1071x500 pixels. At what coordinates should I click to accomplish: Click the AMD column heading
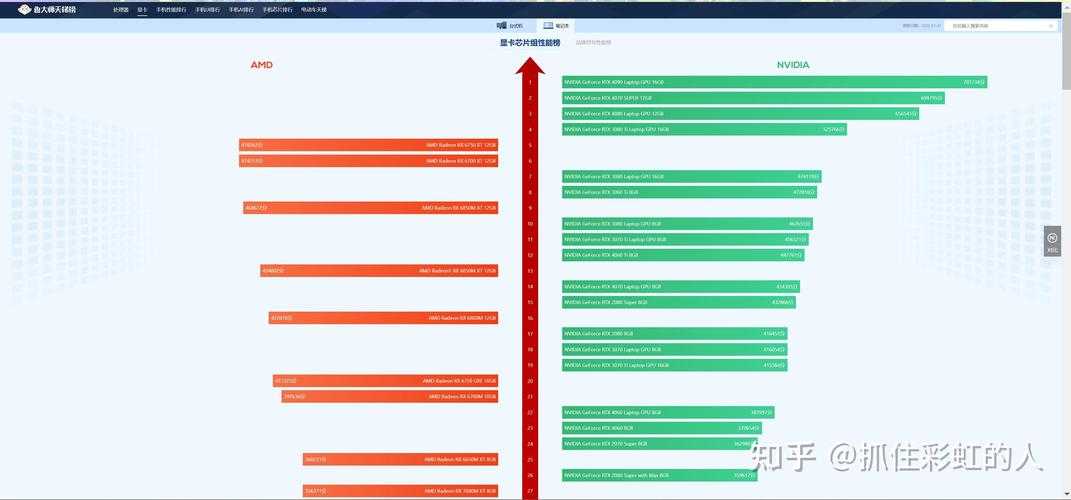tap(262, 65)
